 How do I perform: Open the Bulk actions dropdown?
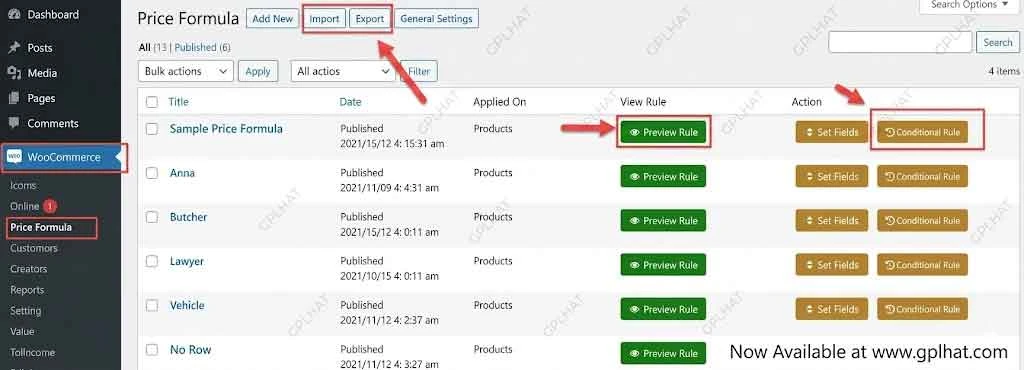point(186,71)
